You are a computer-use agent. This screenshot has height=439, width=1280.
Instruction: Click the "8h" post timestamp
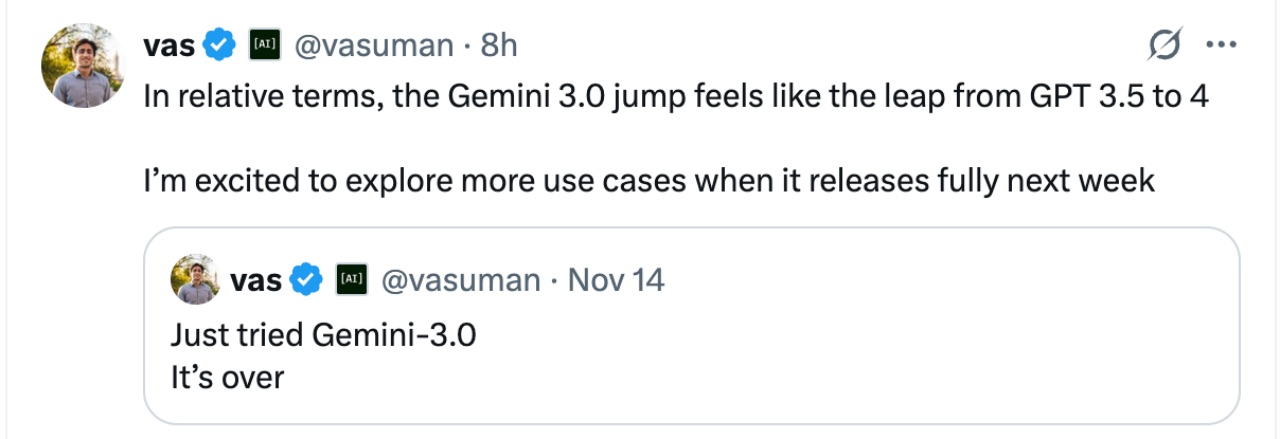click(499, 45)
